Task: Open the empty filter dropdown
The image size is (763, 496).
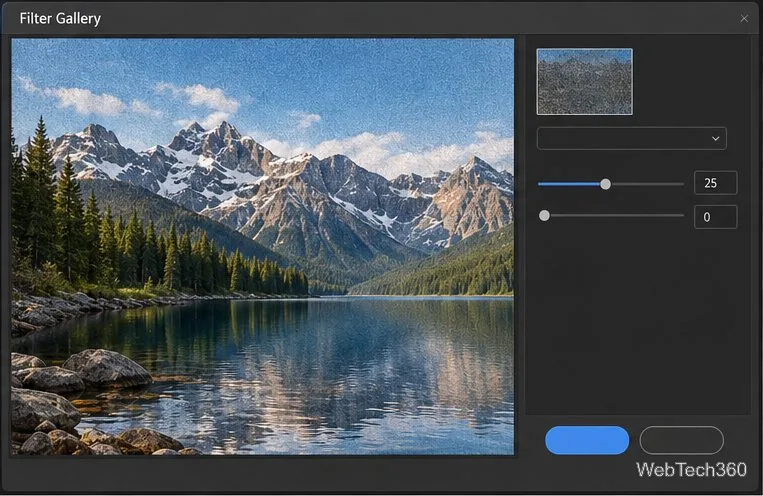Action: pyautogui.click(x=632, y=138)
